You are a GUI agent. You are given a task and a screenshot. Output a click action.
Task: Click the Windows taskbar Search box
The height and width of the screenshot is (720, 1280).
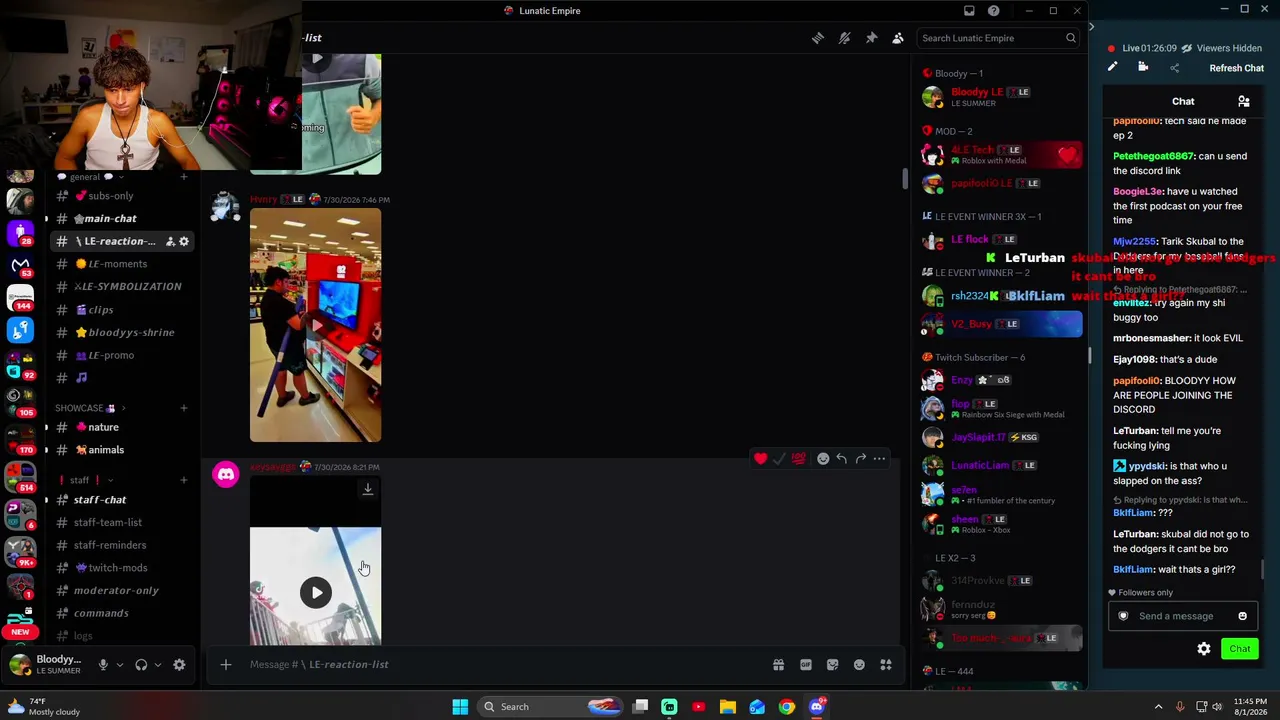[x=552, y=707]
